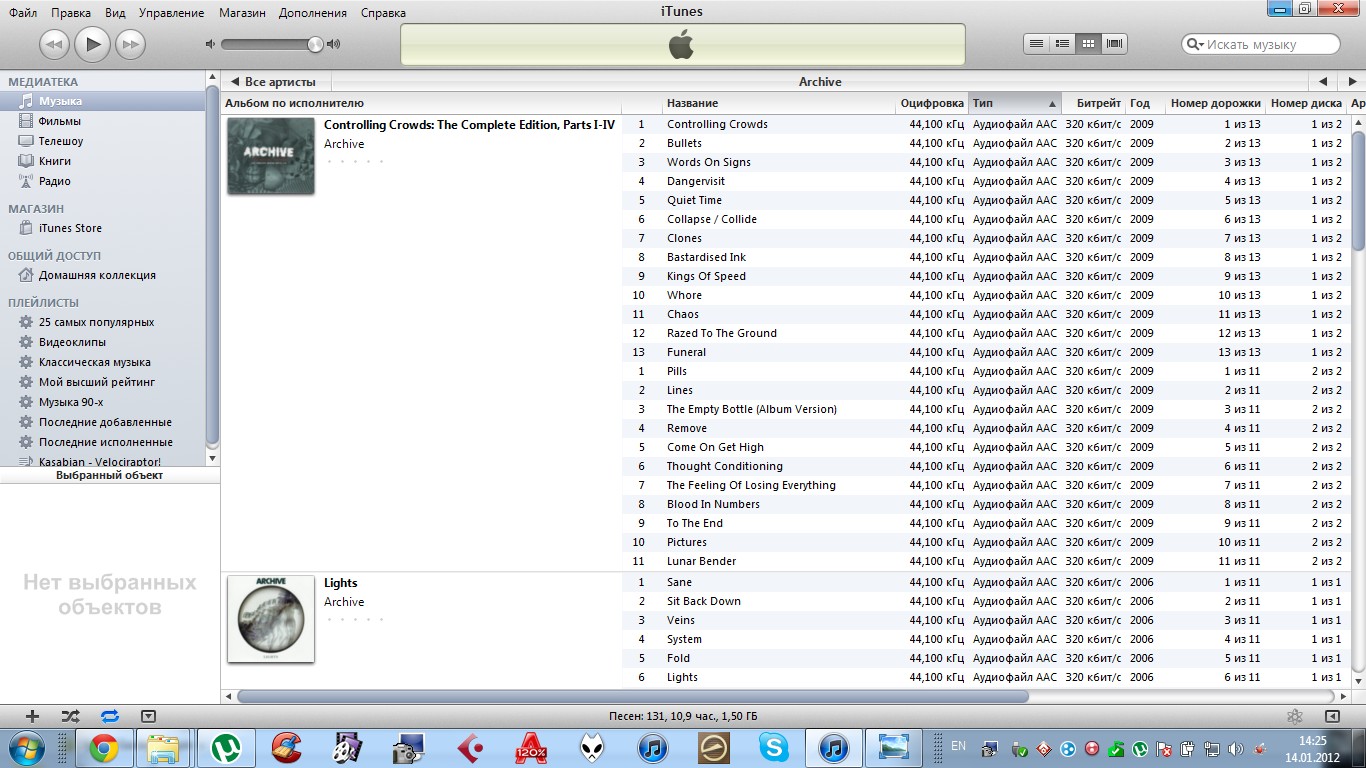
Task: Go back to Все артисты
Action: pos(274,82)
